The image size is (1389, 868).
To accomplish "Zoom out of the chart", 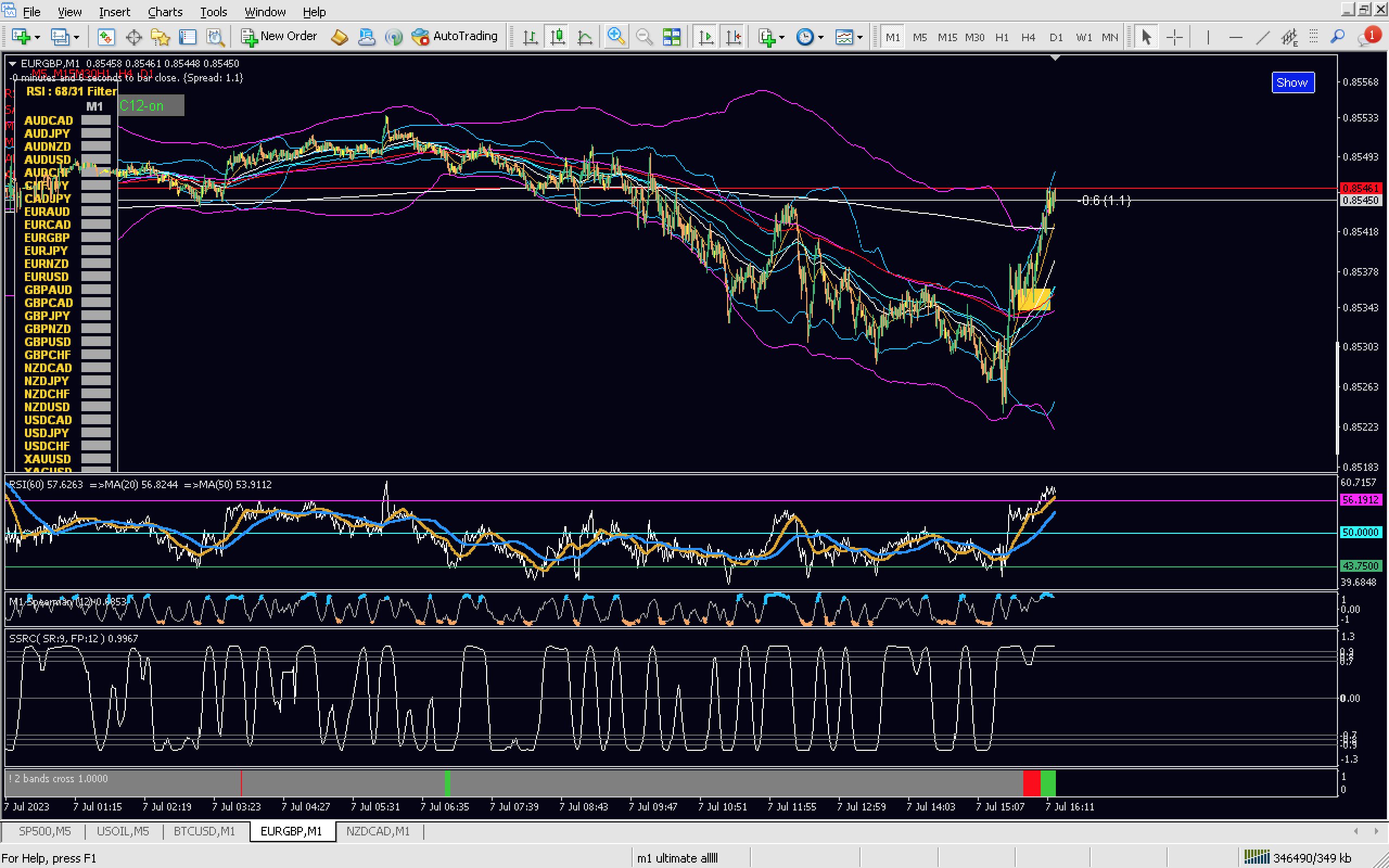I will [x=644, y=37].
